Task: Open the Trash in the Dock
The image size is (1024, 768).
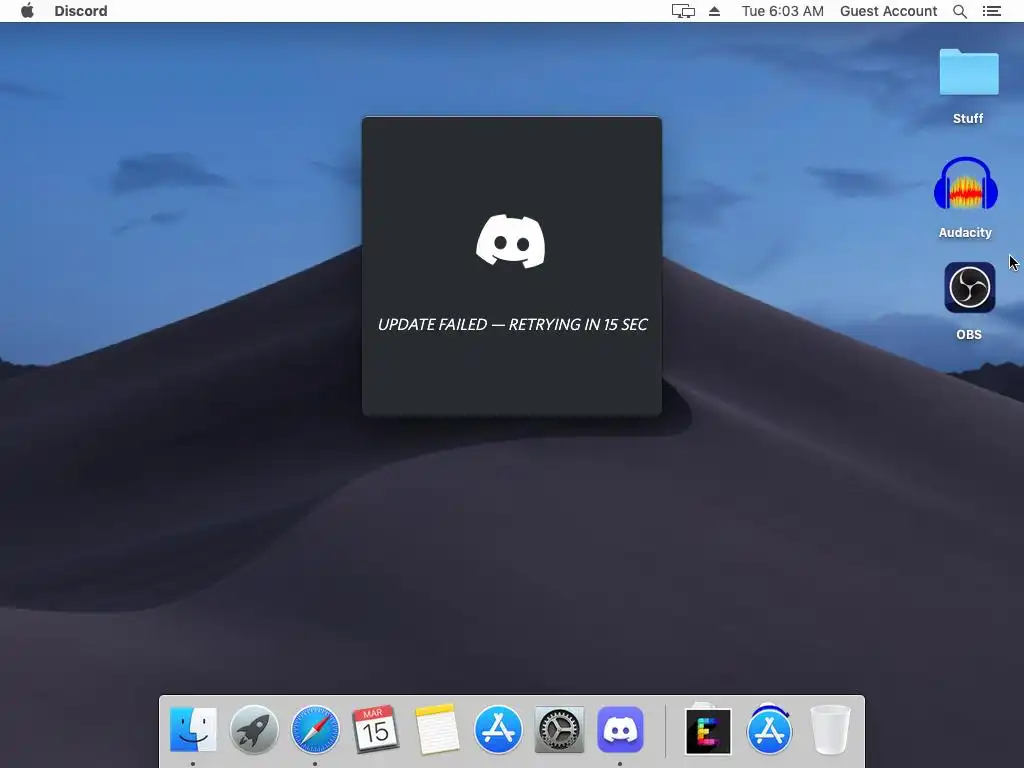Action: [x=830, y=729]
